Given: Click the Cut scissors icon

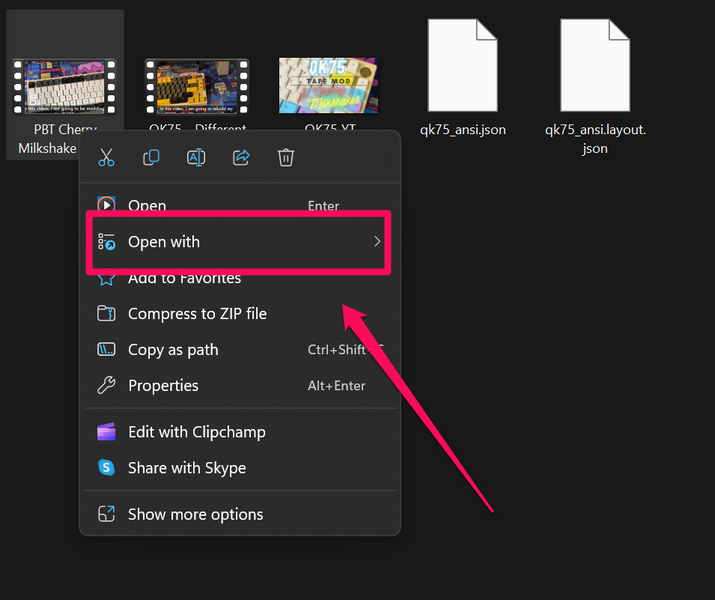Looking at the screenshot, I should [x=106, y=158].
